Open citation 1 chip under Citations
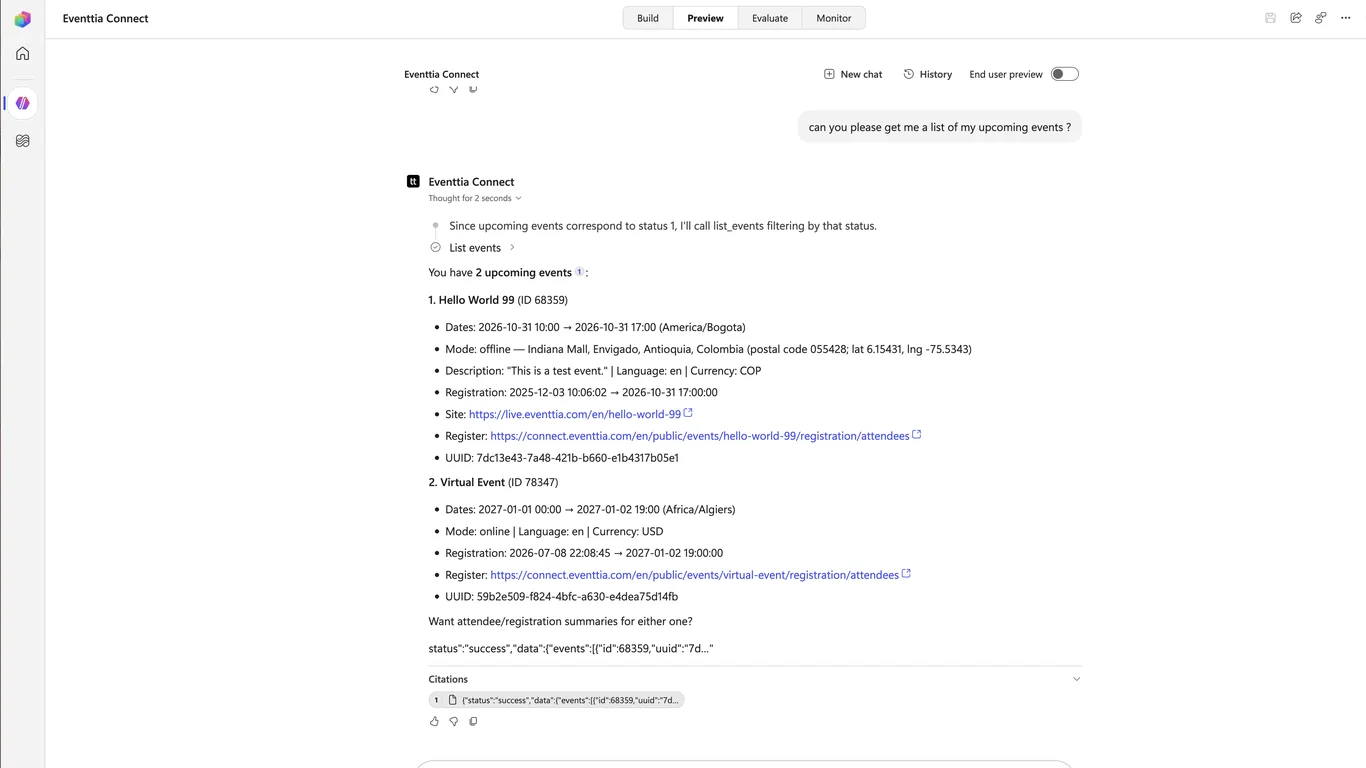This screenshot has width=1366, height=768. tap(557, 700)
